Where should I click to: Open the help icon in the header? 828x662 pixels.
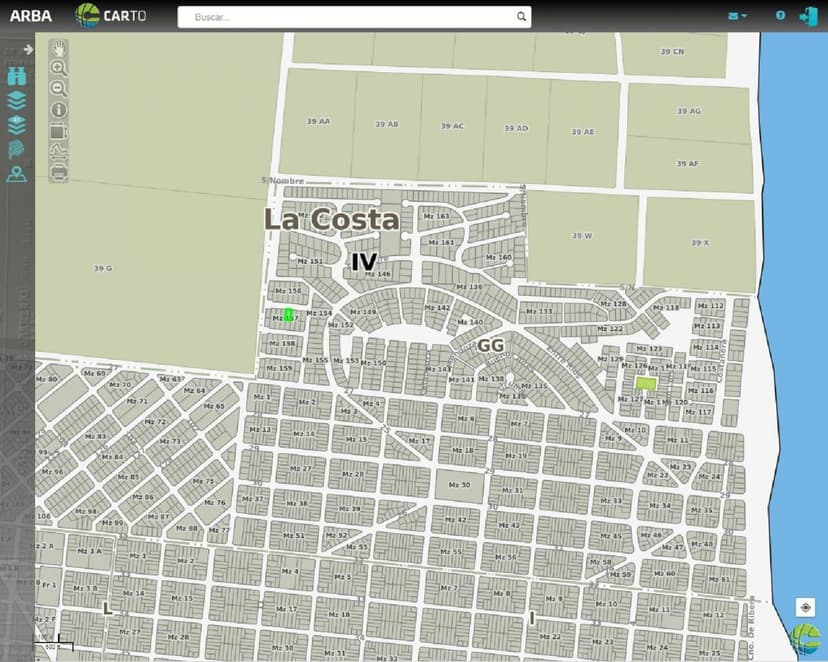780,16
